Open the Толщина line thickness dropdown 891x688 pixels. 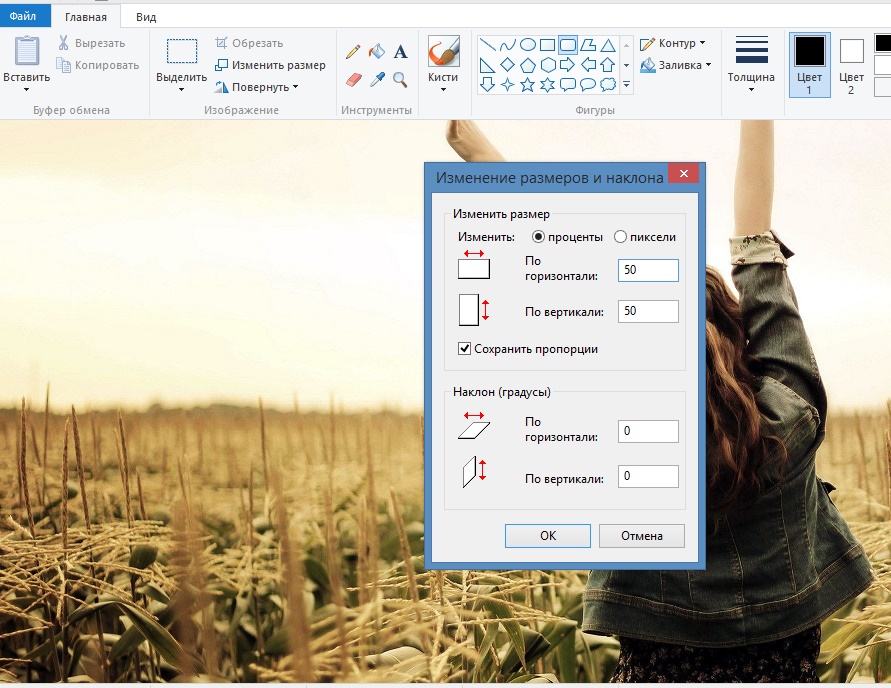click(x=751, y=64)
